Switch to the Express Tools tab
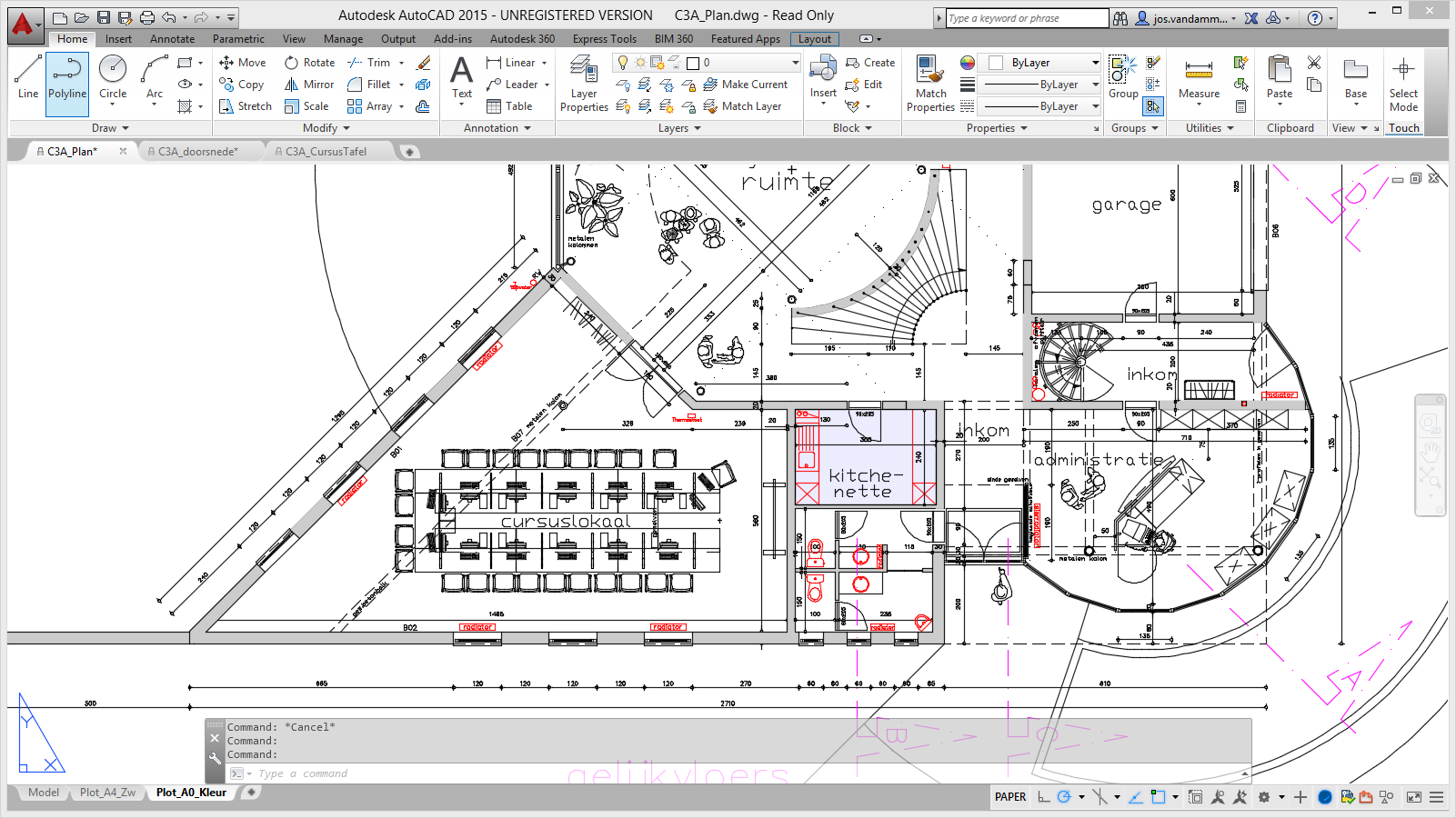Viewport: 1456px width, 818px height. click(604, 39)
